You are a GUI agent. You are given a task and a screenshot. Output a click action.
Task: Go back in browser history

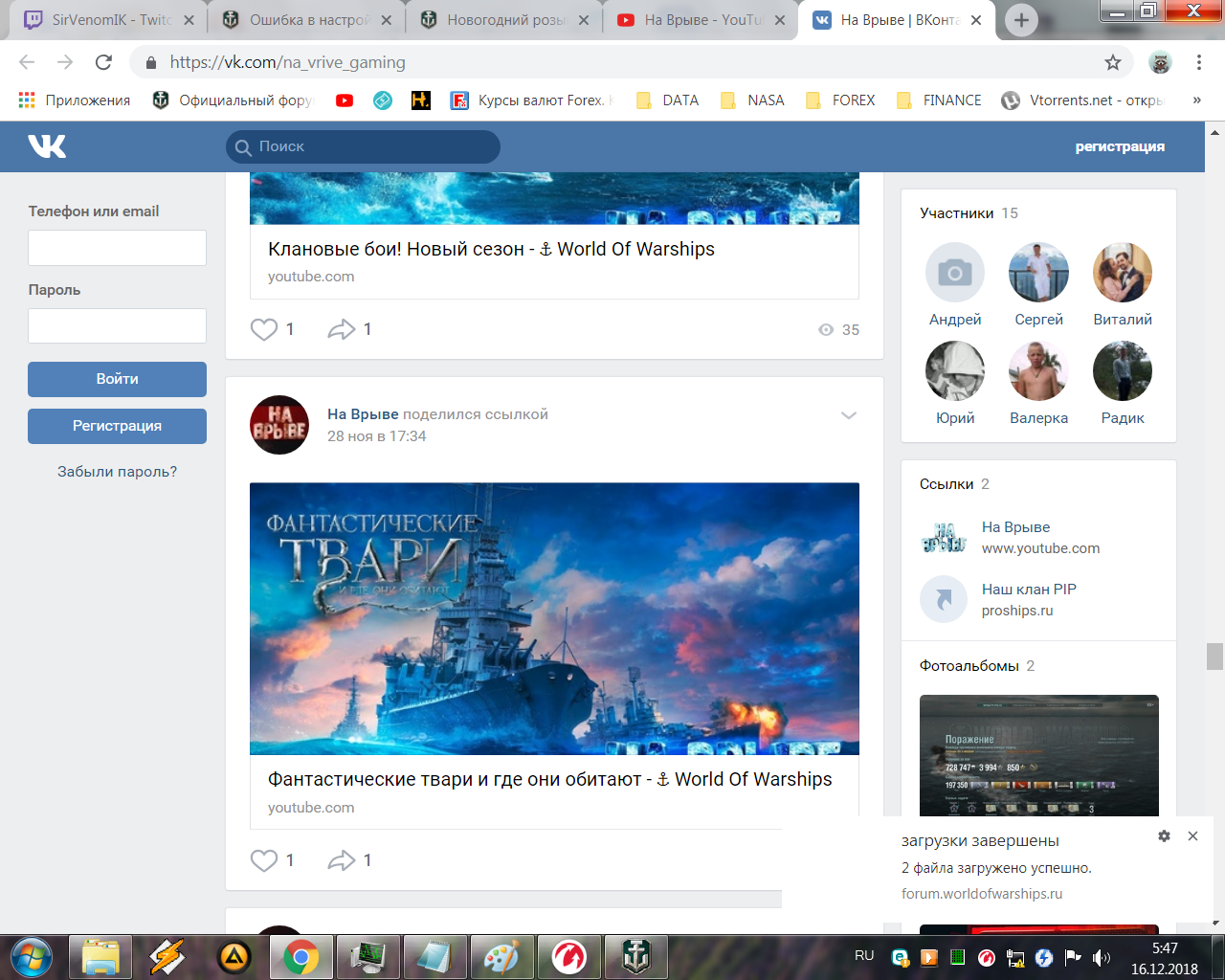pos(27,62)
